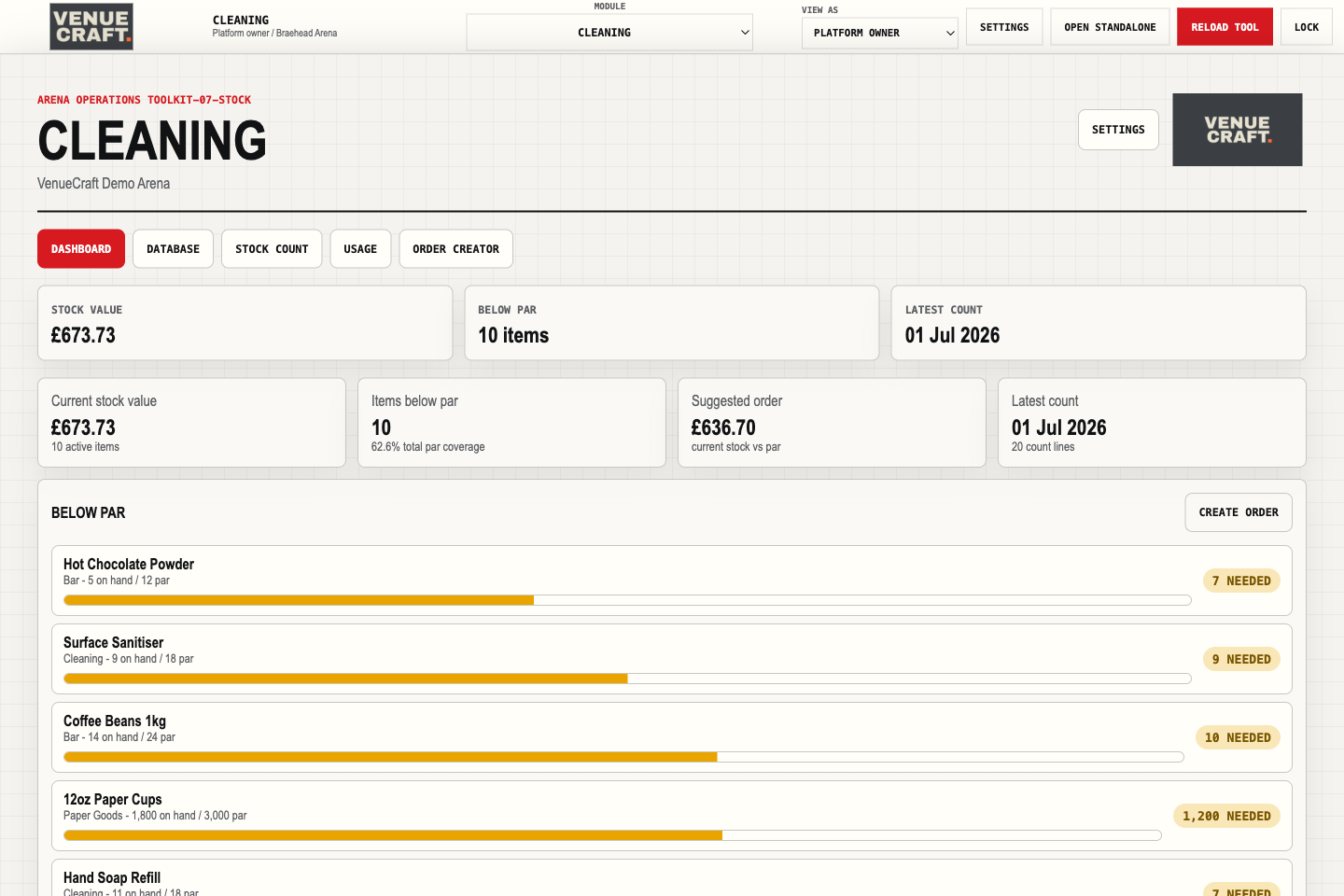
Task: Click the red Reload Tool button
Action: (x=1225, y=27)
